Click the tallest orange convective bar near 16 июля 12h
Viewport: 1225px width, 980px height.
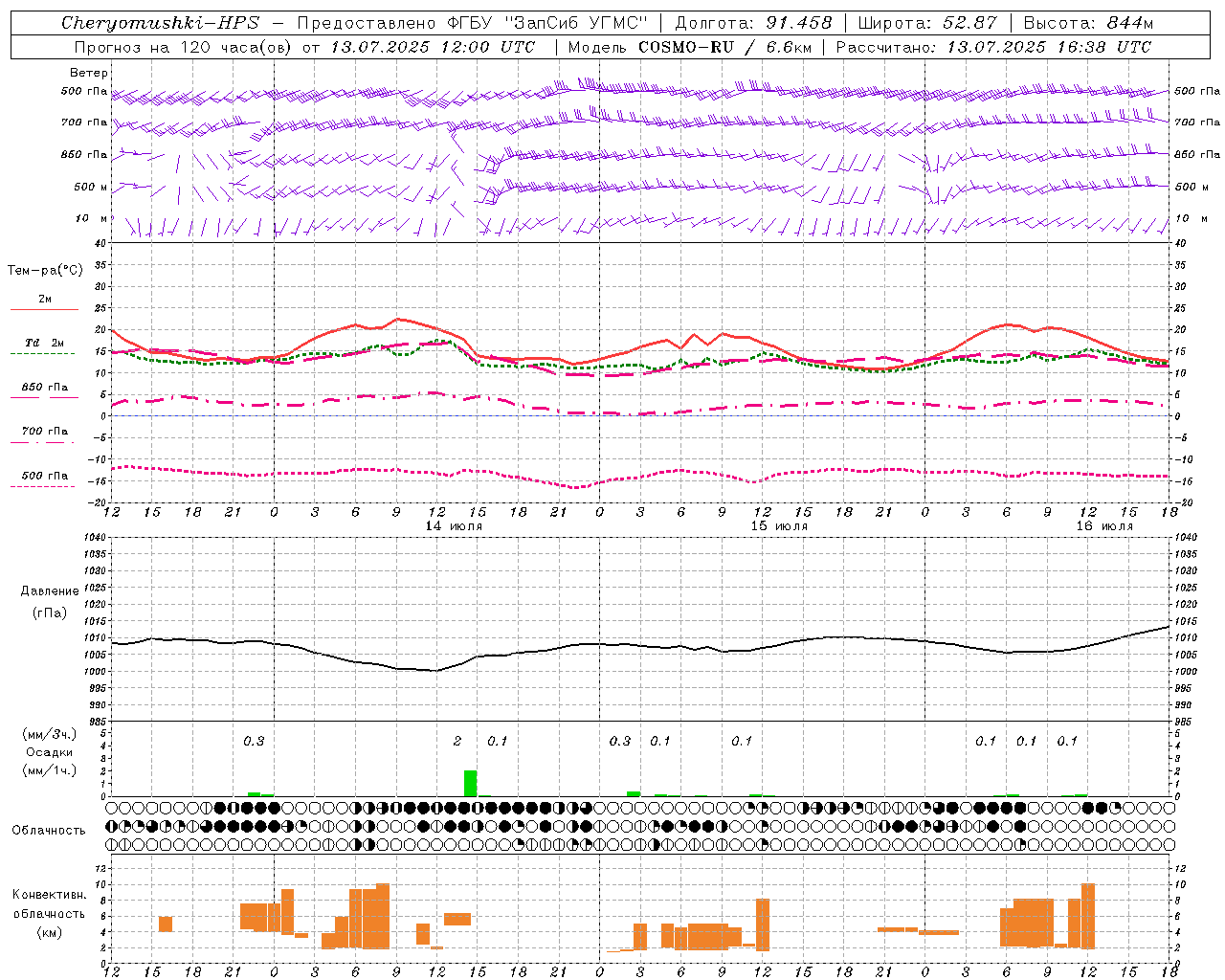1087,915
